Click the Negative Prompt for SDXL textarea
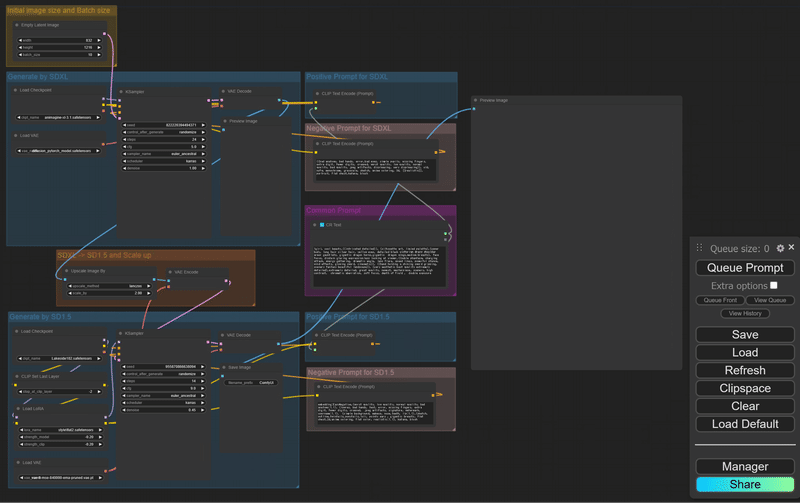The height and width of the screenshot is (503, 800). (376, 169)
